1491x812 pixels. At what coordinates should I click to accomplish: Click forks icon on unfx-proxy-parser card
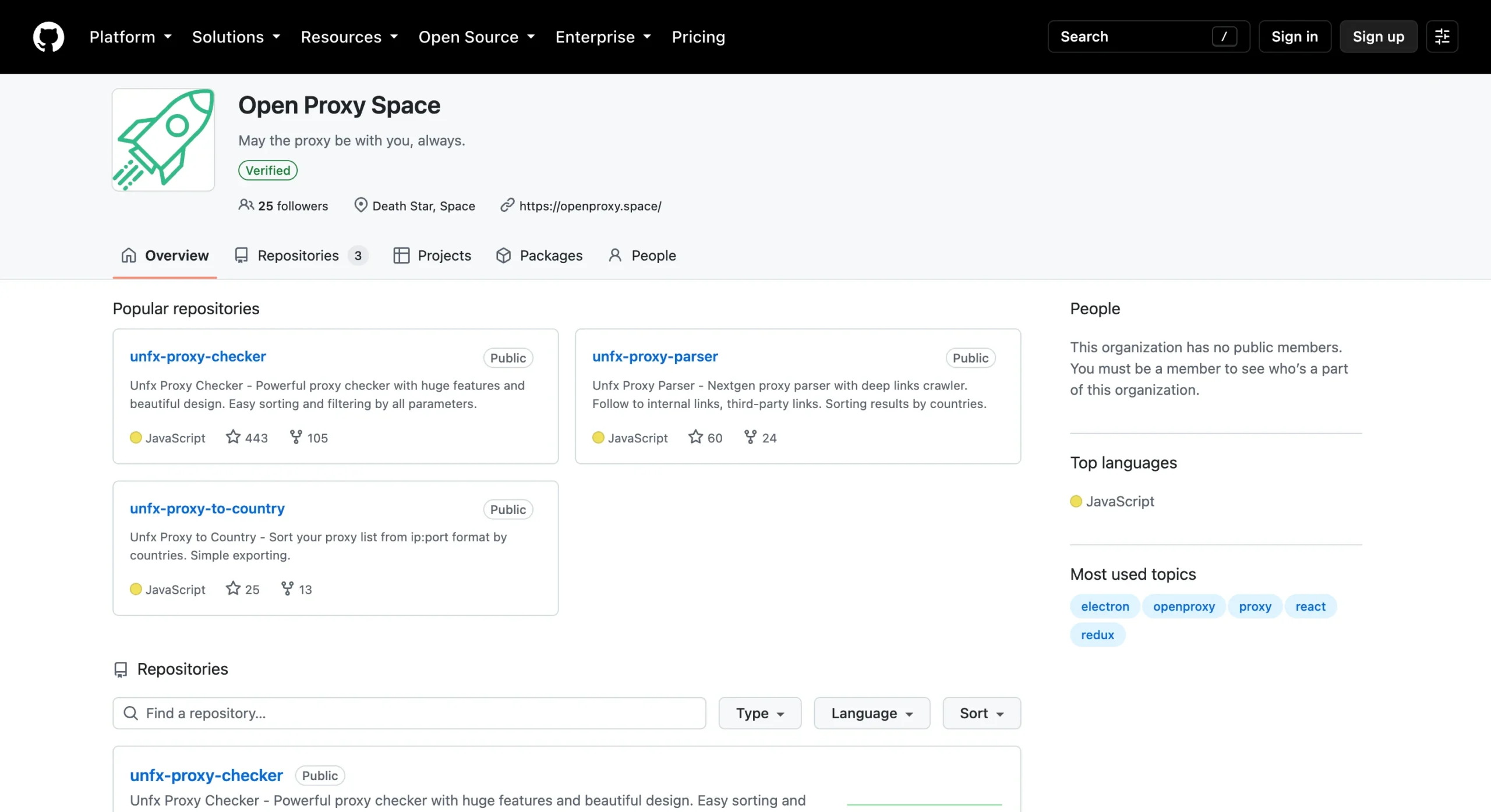750,437
